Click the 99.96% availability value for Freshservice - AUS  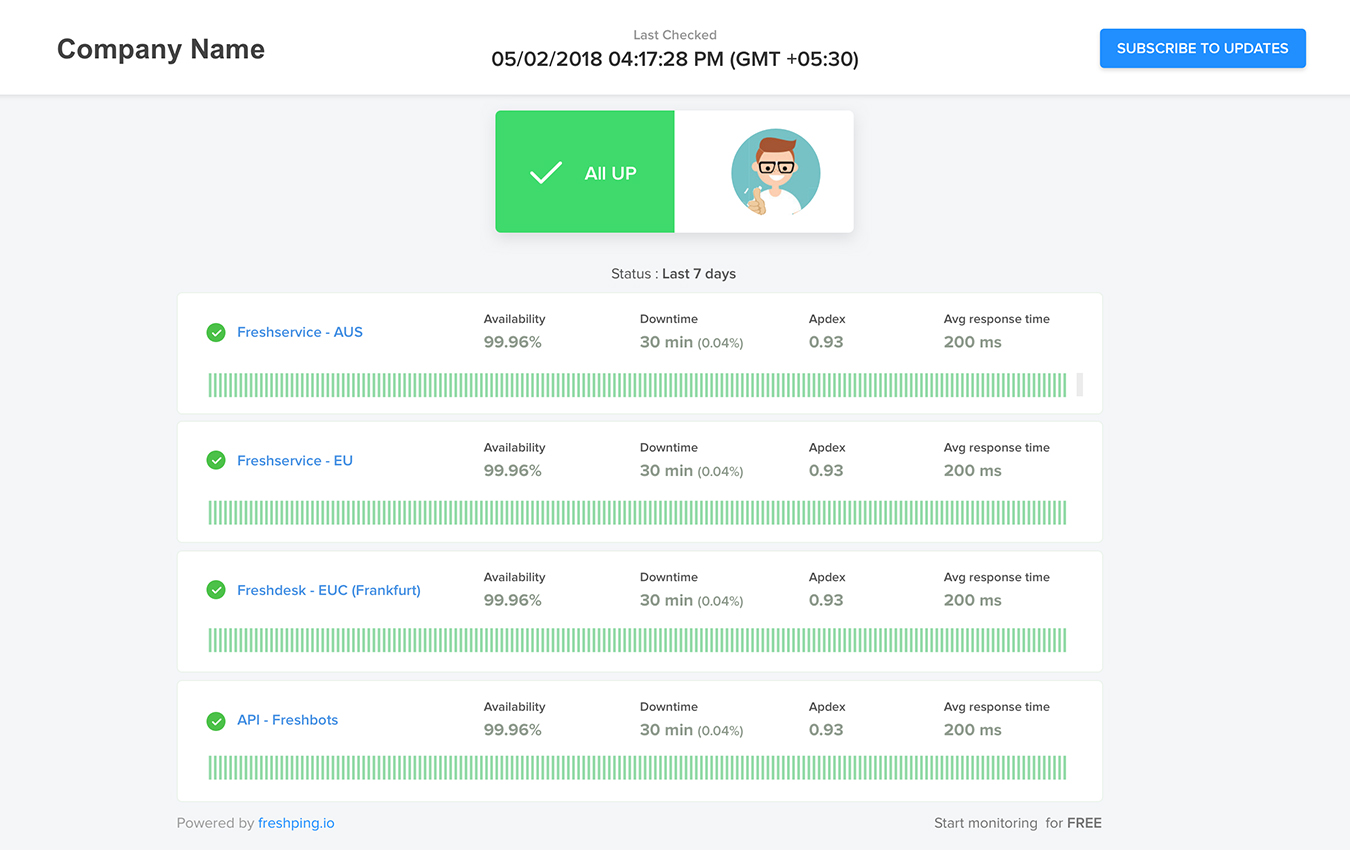pos(513,342)
